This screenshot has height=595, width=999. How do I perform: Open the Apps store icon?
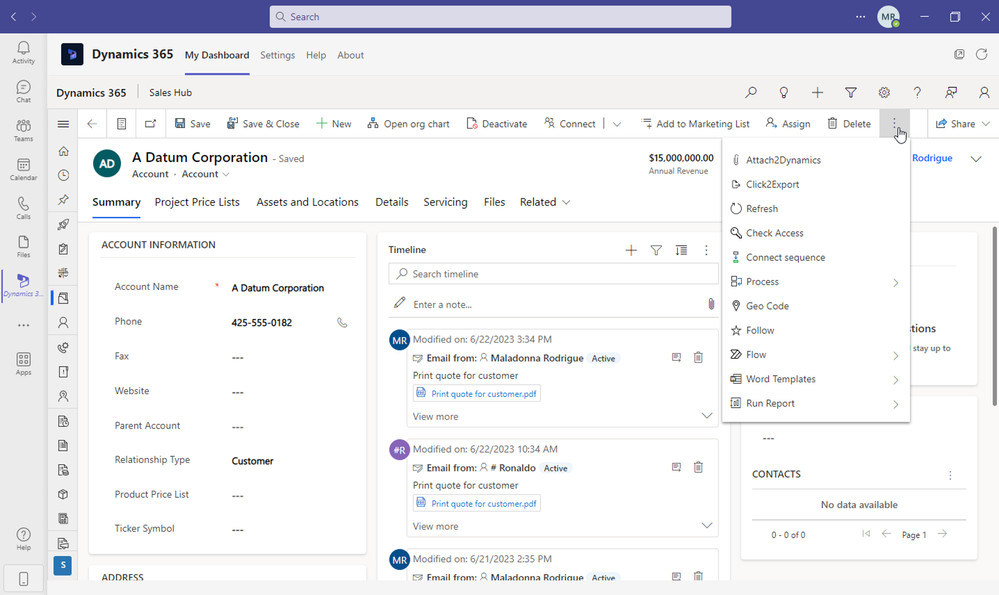pos(24,364)
